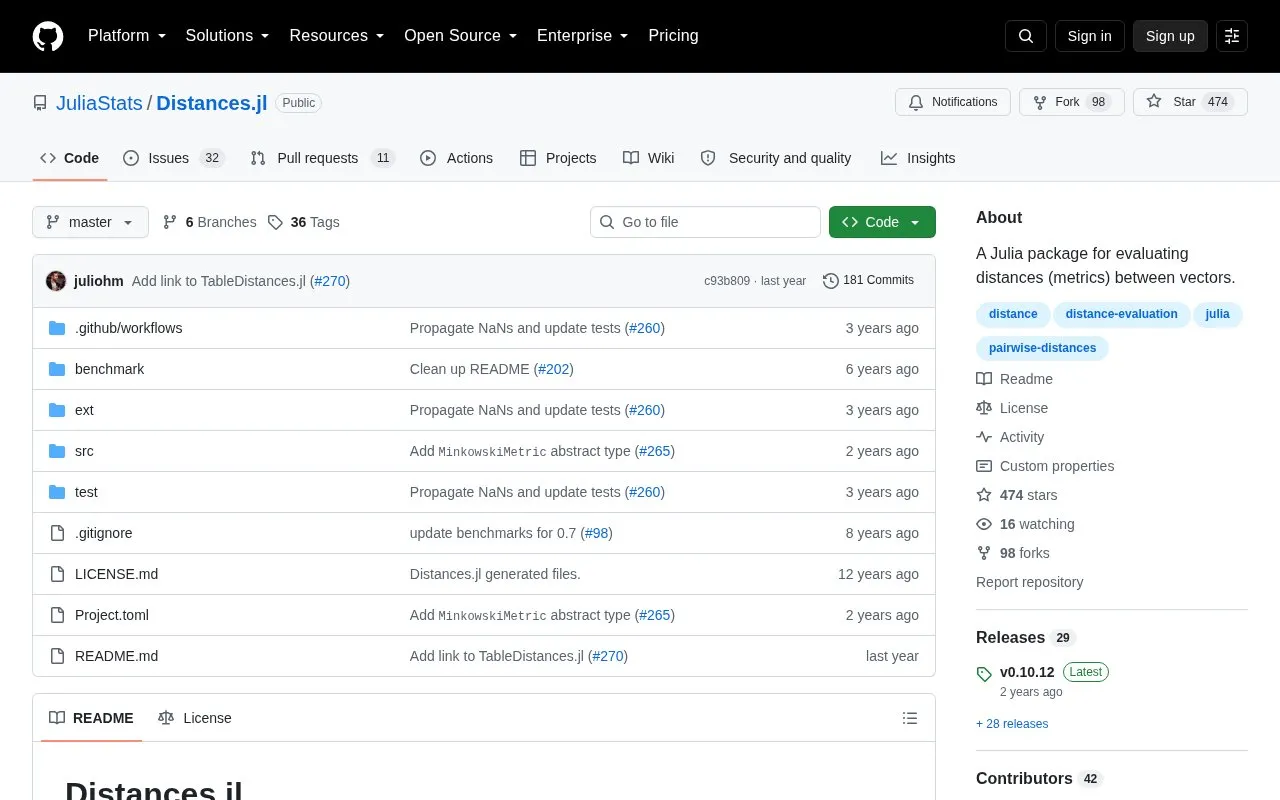
Task: Open the README outline list icon
Action: click(910, 718)
